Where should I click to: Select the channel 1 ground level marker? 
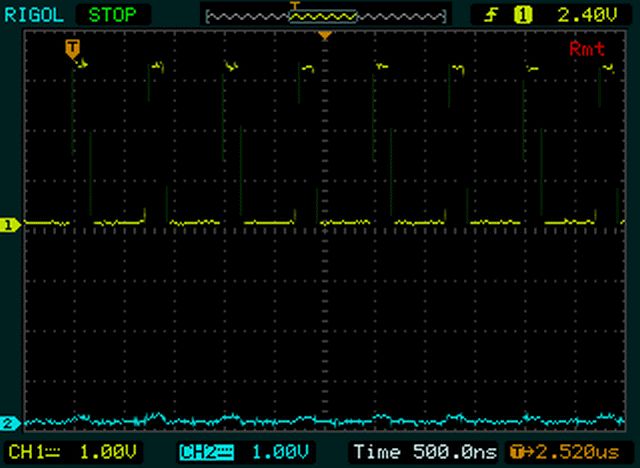10,224
